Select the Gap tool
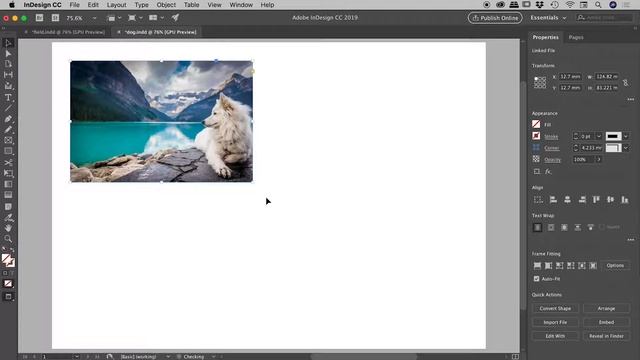This screenshot has width=640, height=360. coord(8,75)
